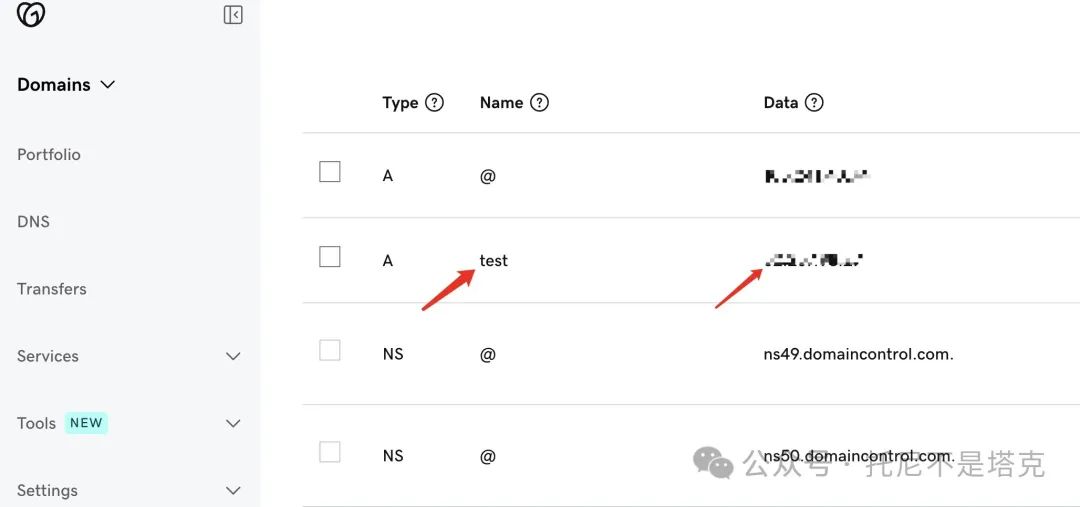The width and height of the screenshot is (1080, 507).
Task: Select checkbox for A record test
Action: (x=330, y=256)
